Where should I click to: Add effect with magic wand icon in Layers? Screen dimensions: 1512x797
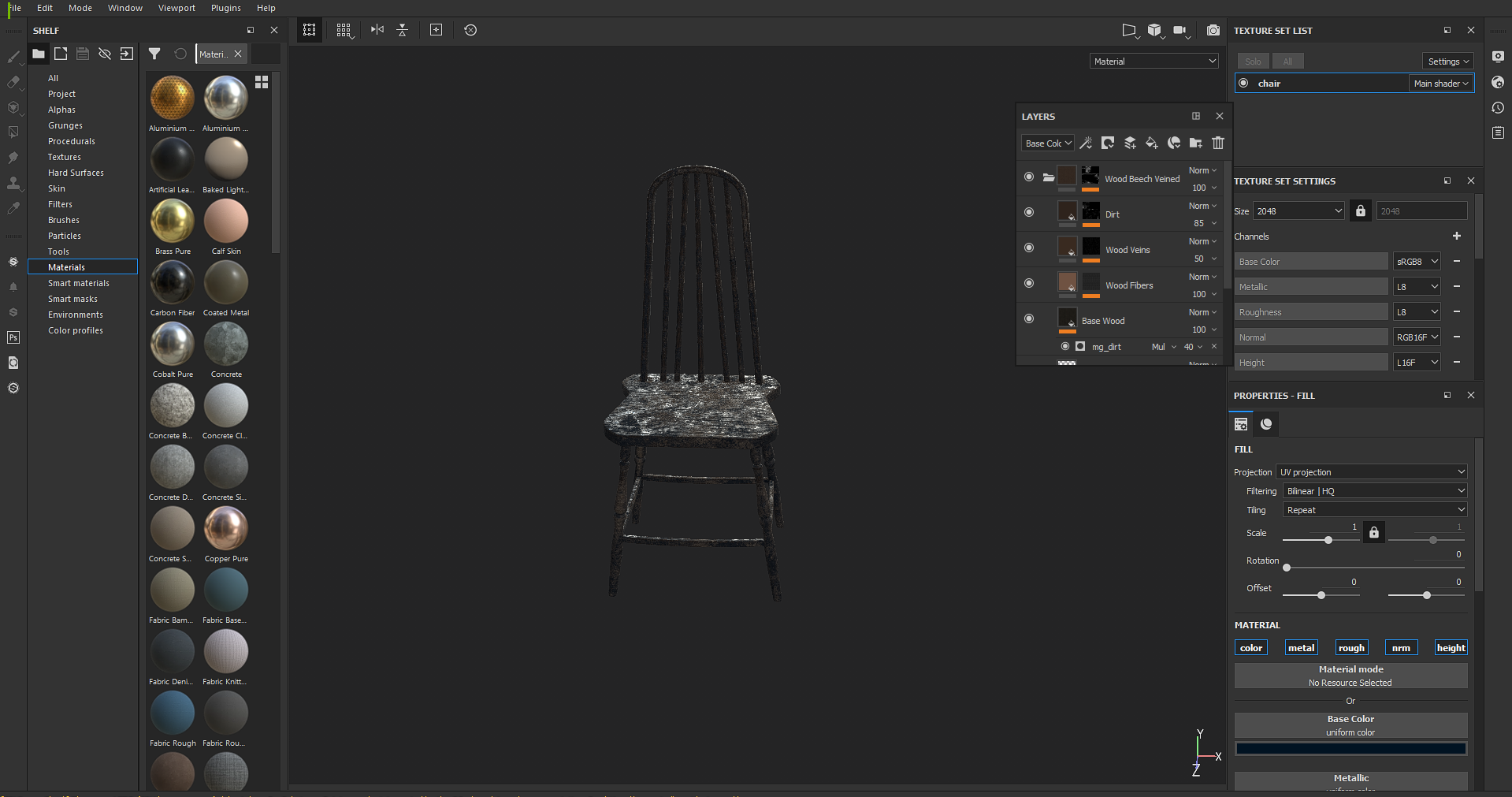coord(1086,143)
